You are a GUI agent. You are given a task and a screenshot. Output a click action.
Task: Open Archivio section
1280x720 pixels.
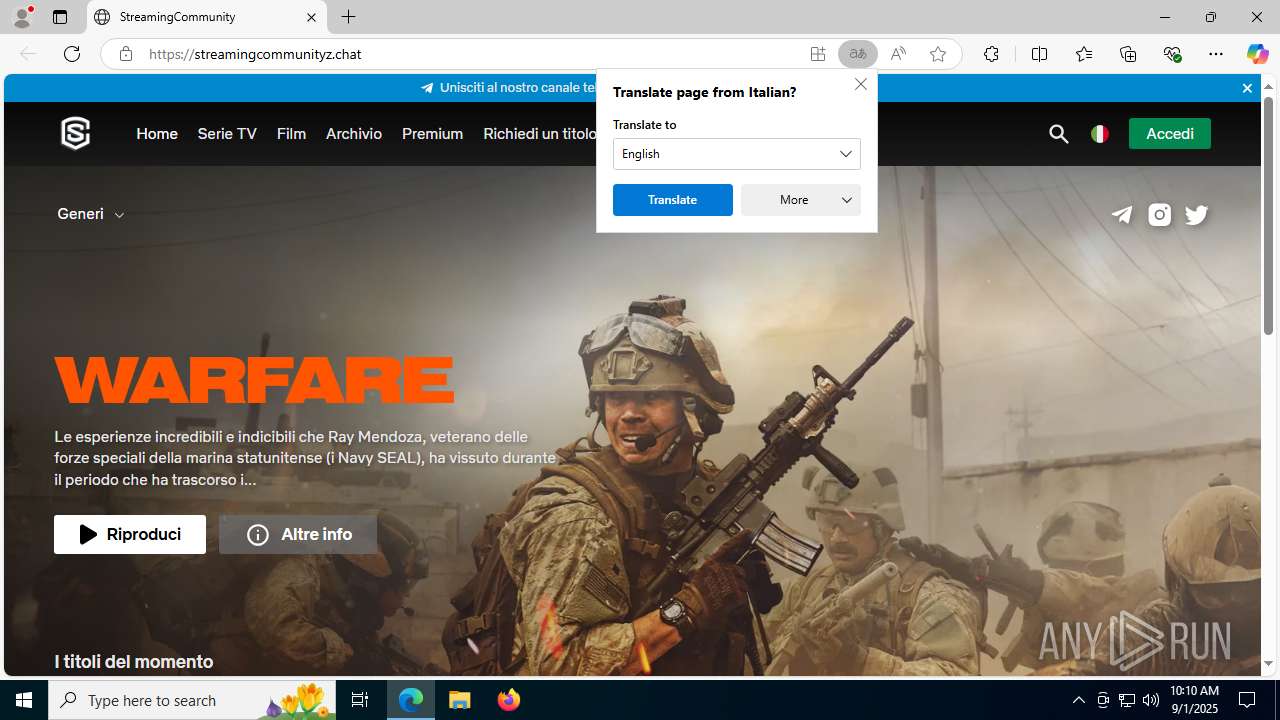[x=354, y=133]
